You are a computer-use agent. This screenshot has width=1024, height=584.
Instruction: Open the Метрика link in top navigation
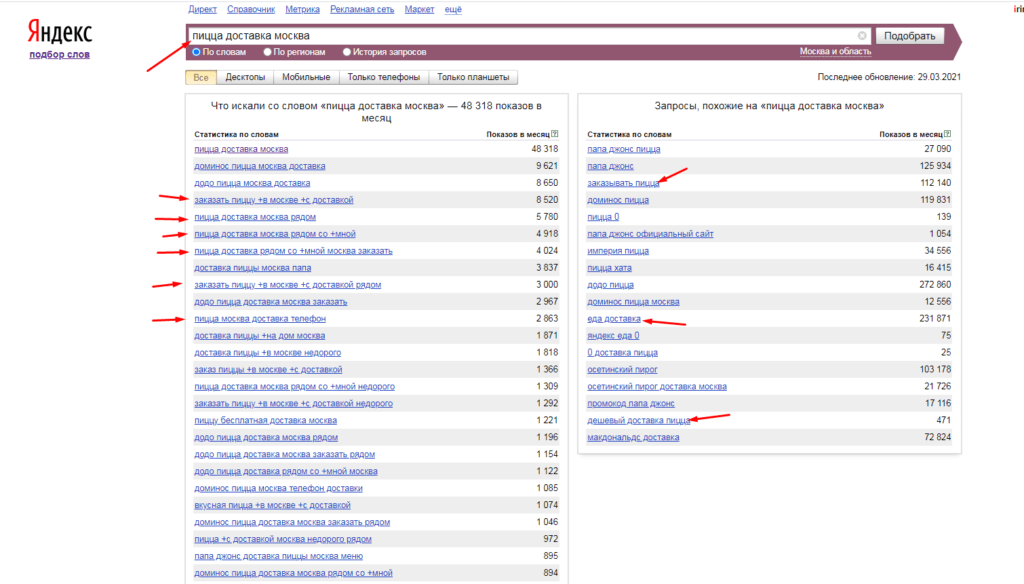point(302,8)
